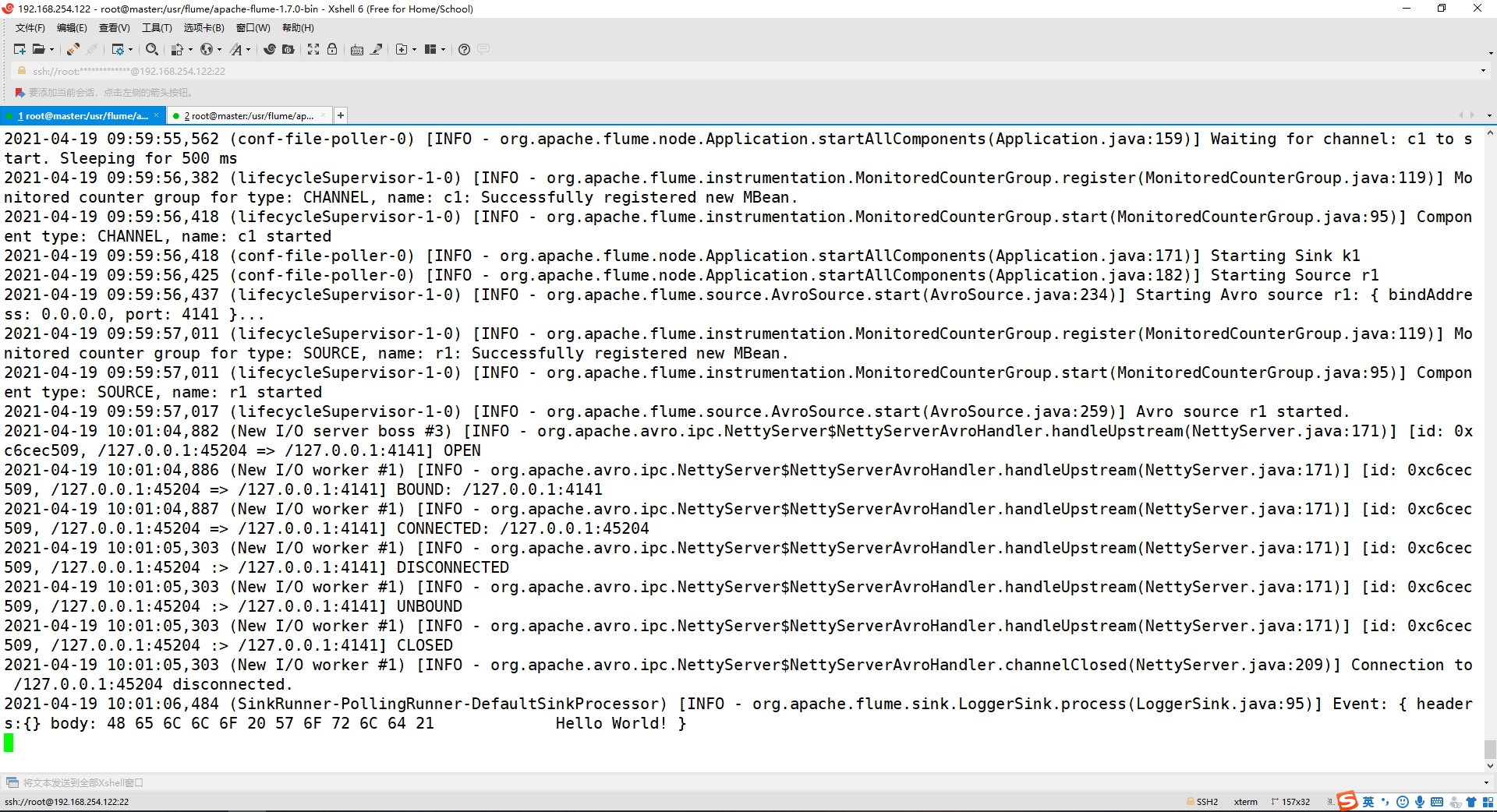Open the 编辑(E) menu
1497x812 pixels.
tap(72, 28)
